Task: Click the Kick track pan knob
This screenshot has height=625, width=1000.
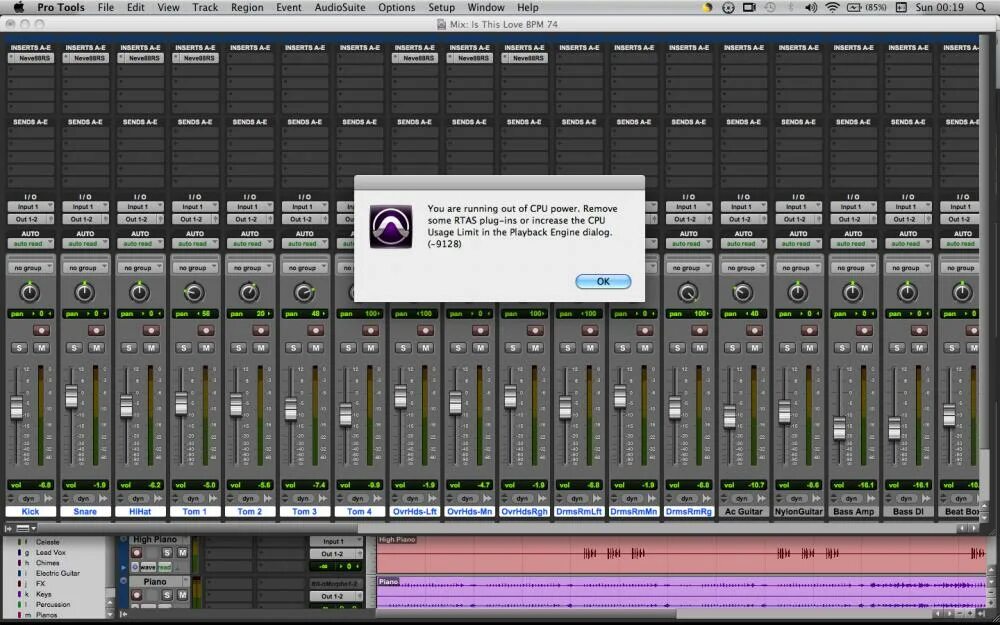Action: point(29,293)
